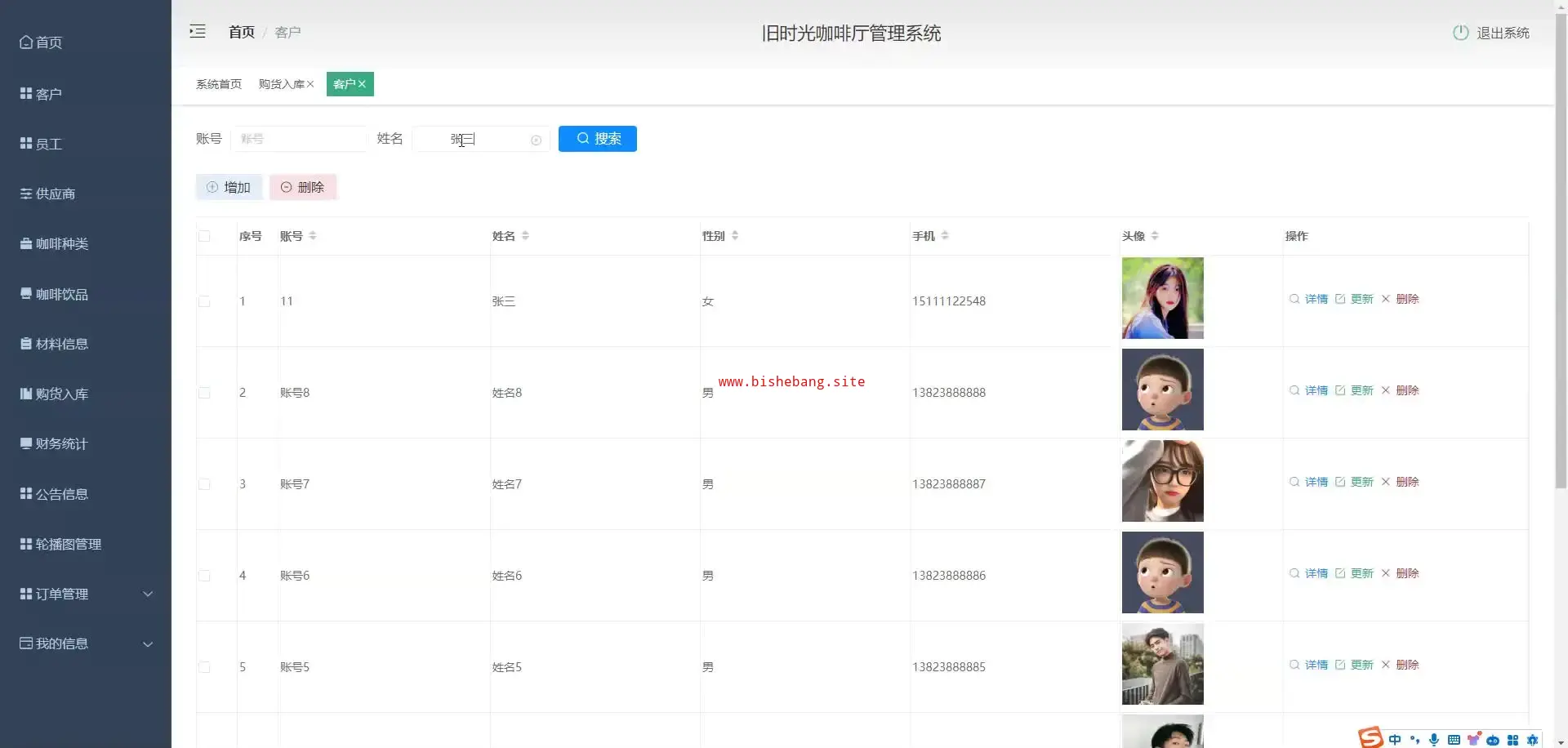The height and width of the screenshot is (748, 1568).
Task: Delete the 账号7 row using 删除
Action: pos(1400,482)
